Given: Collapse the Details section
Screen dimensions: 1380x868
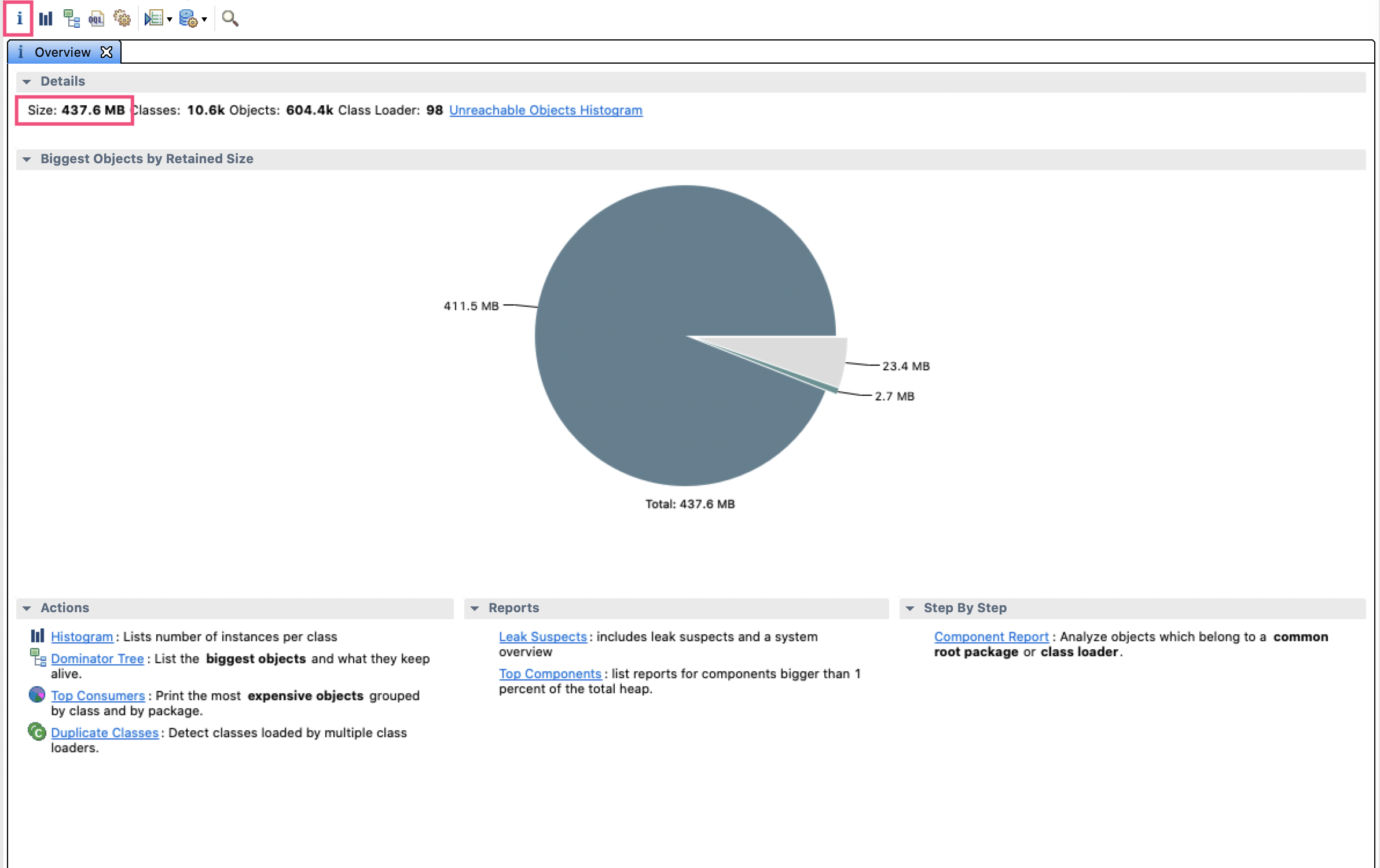Looking at the screenshot, I should point(27,82).
